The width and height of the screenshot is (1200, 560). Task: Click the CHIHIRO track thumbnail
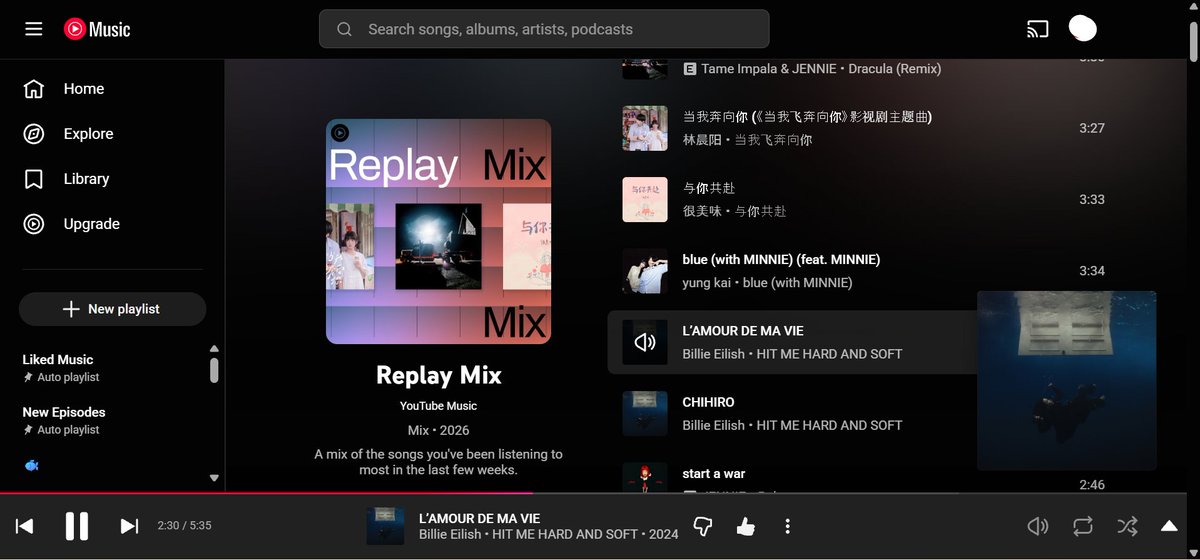[645, 414]
